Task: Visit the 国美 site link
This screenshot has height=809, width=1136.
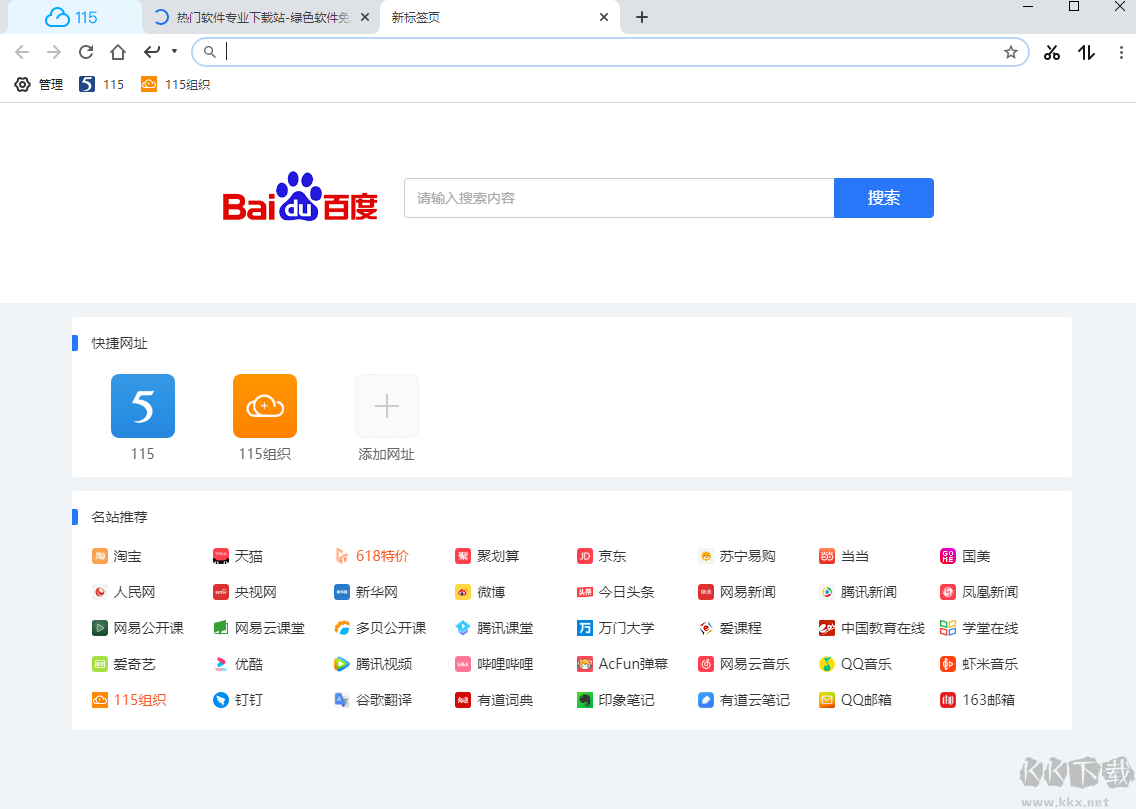Action: coord(965,556)
